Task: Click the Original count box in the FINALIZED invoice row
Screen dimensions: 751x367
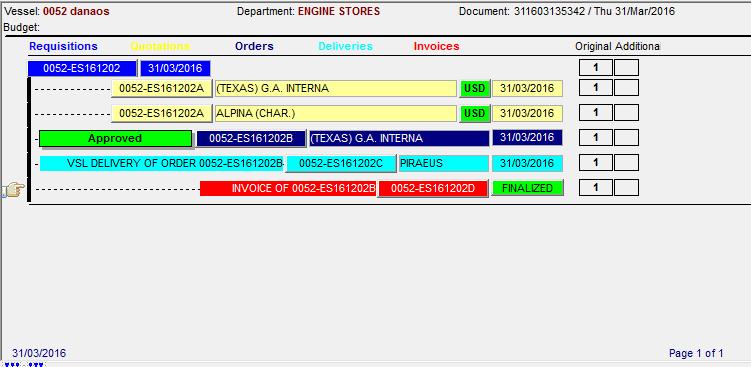Action: tap(596, 187)
